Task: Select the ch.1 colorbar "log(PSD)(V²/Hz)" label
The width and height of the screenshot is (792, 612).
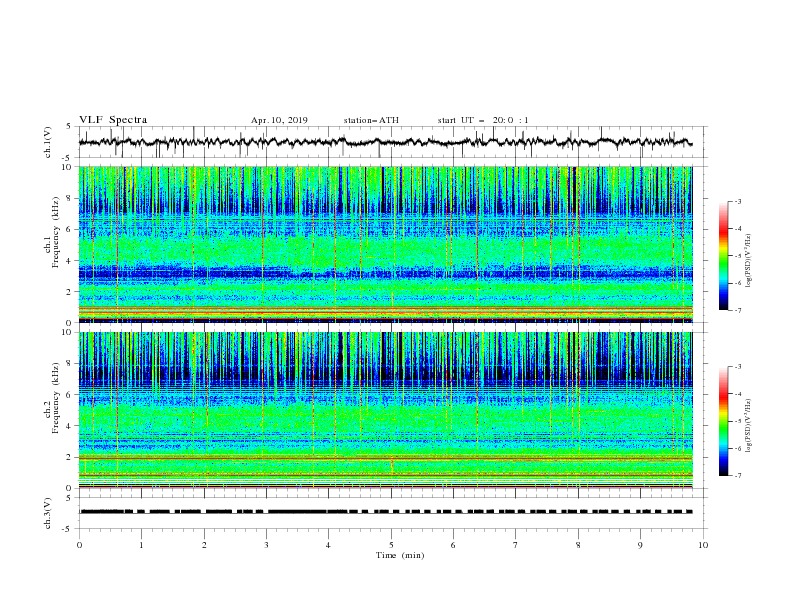Action: tap(748, 261)
